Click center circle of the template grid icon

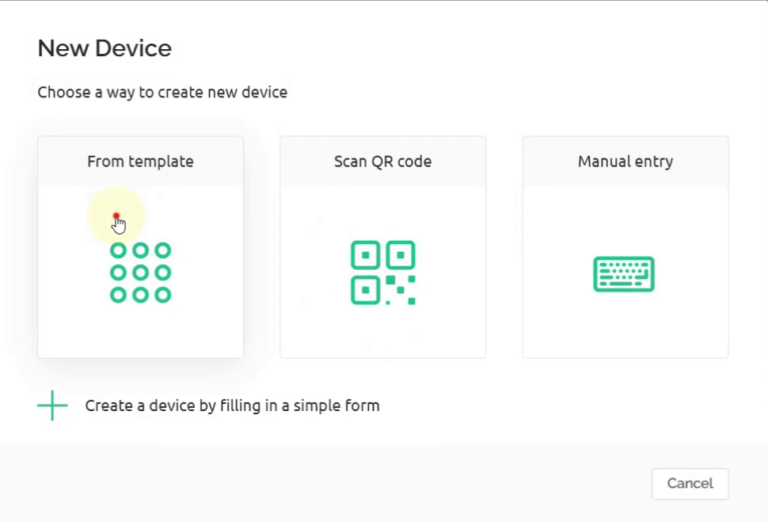point(140,272)
